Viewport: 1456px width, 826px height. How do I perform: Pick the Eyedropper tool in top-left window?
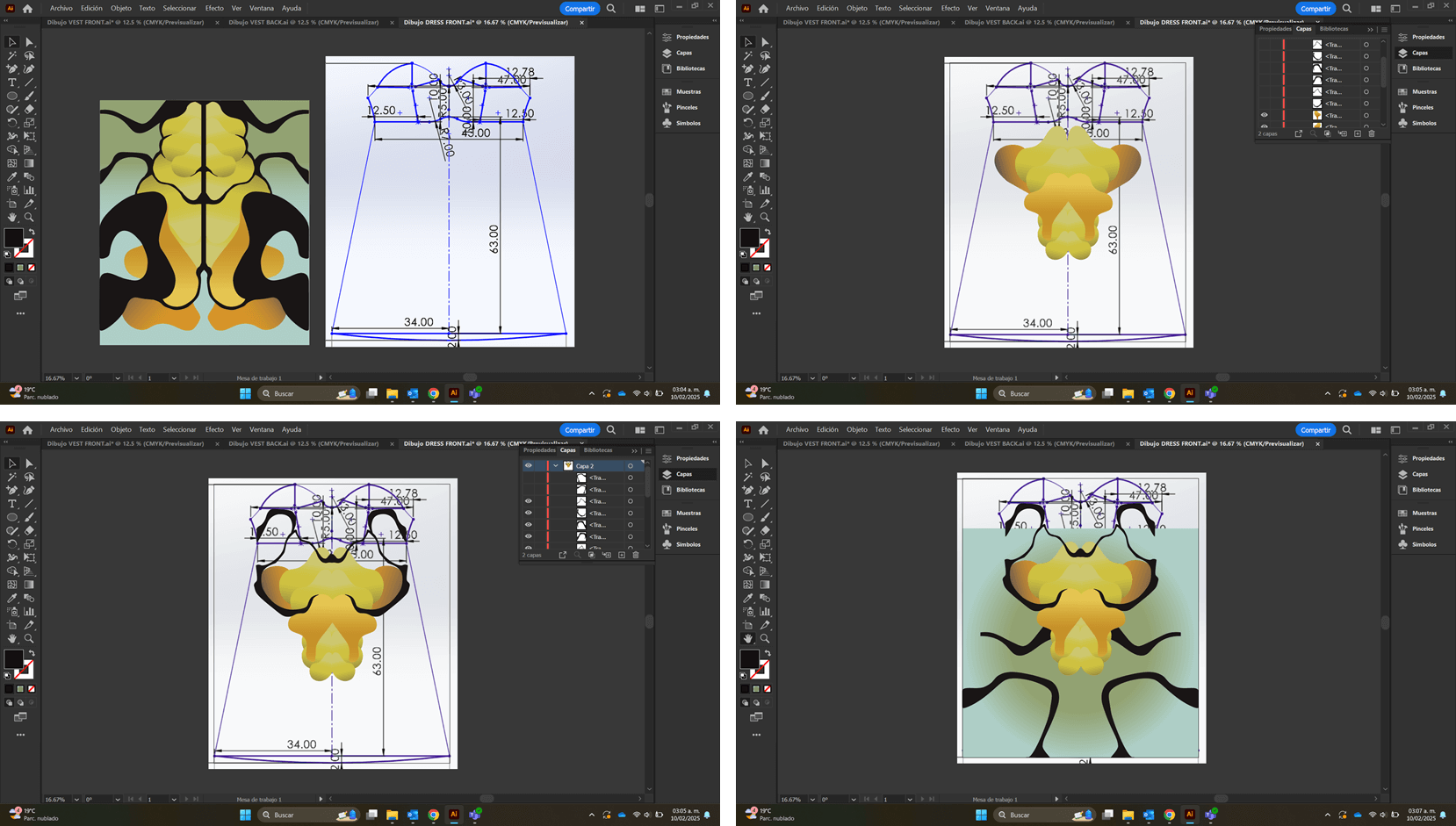pos(12,176)
